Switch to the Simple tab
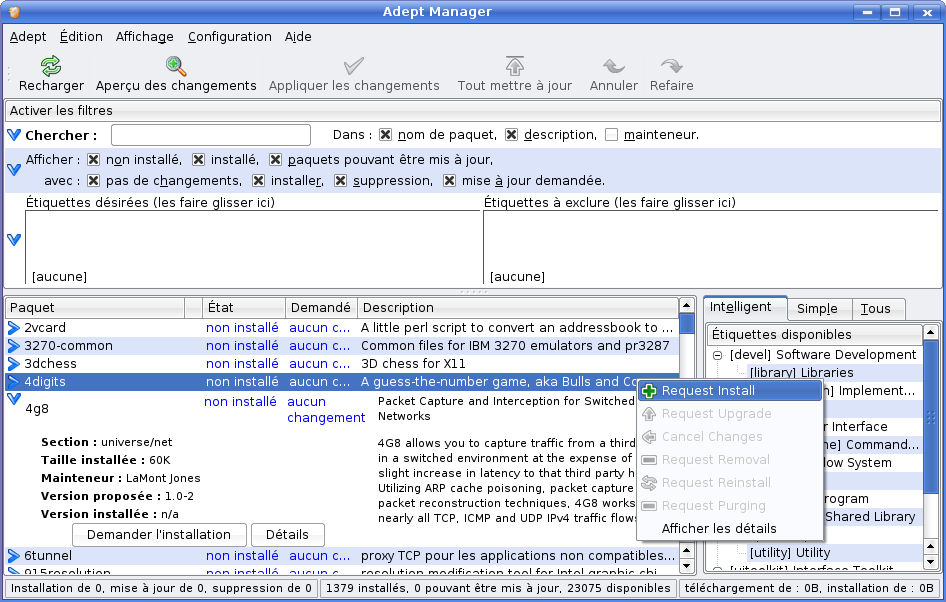Viewport: 946px width, 602px height. (817, 309)
